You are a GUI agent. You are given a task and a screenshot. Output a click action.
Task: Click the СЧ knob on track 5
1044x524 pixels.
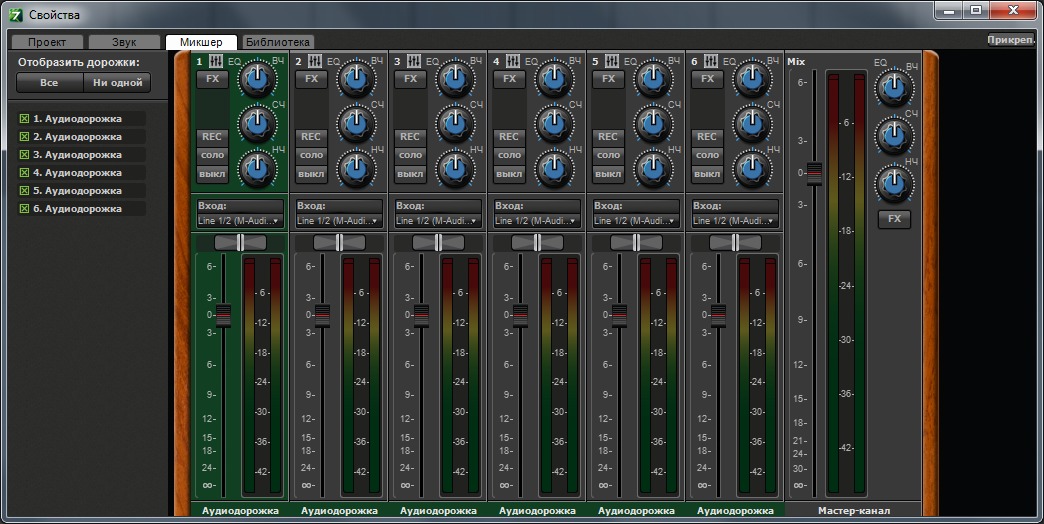pyautogui.click(x=653, y=123)
